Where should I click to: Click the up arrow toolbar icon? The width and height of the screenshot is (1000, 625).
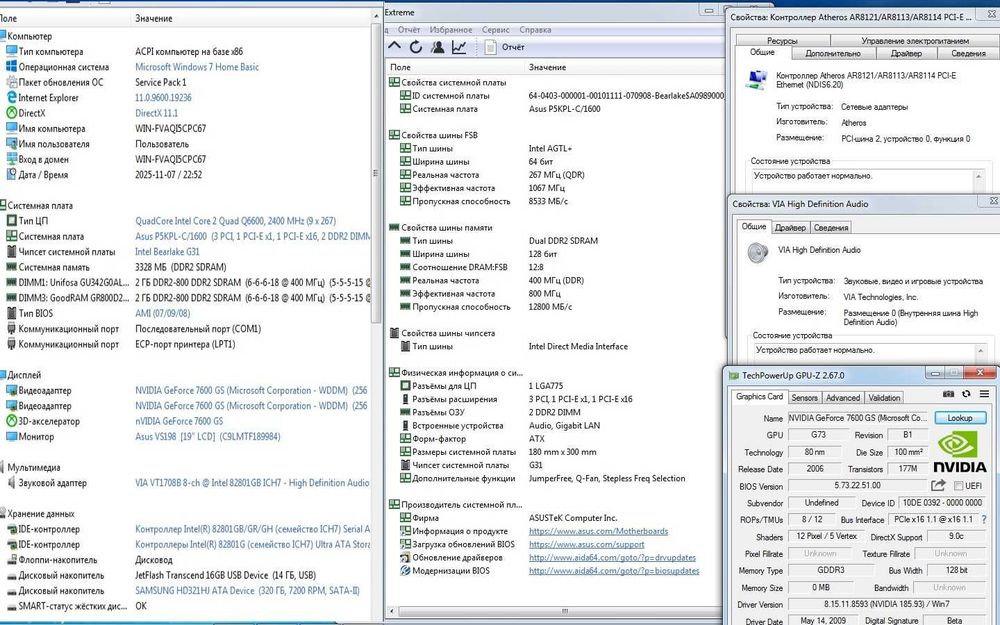pos(394,47)
